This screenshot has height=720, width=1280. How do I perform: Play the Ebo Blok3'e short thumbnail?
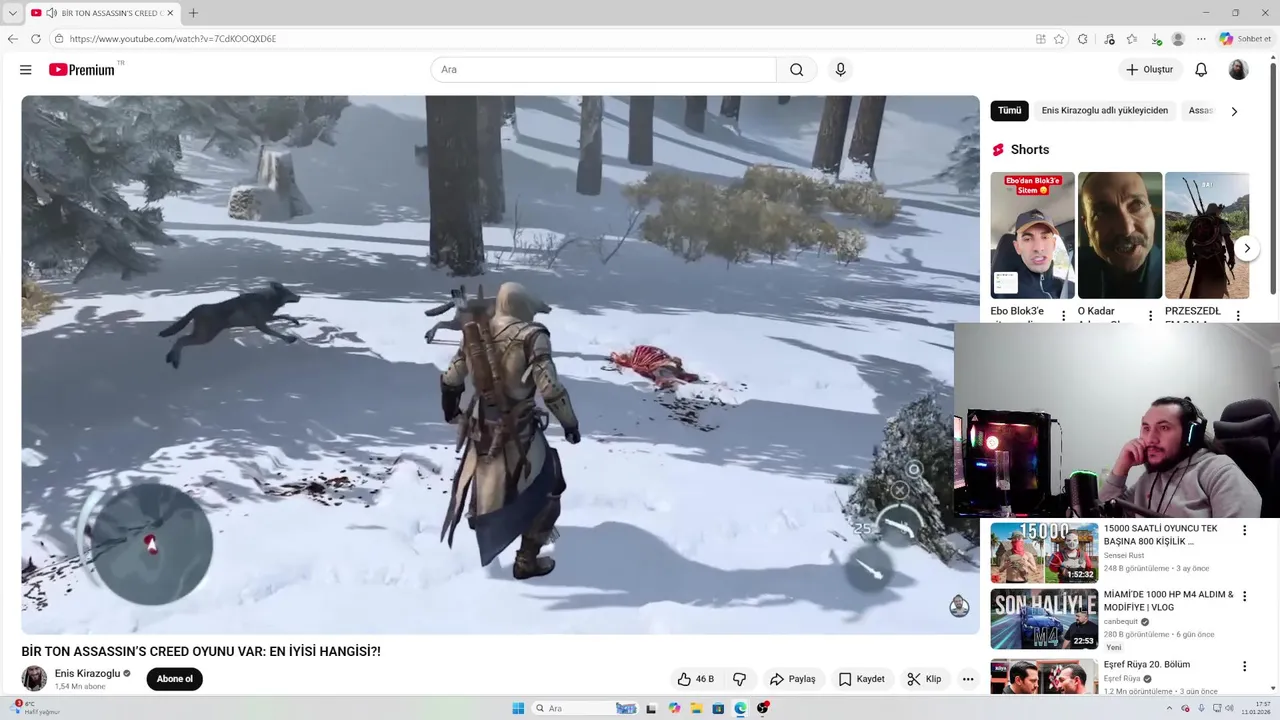pyautogui.click(x=1032, y=235)
